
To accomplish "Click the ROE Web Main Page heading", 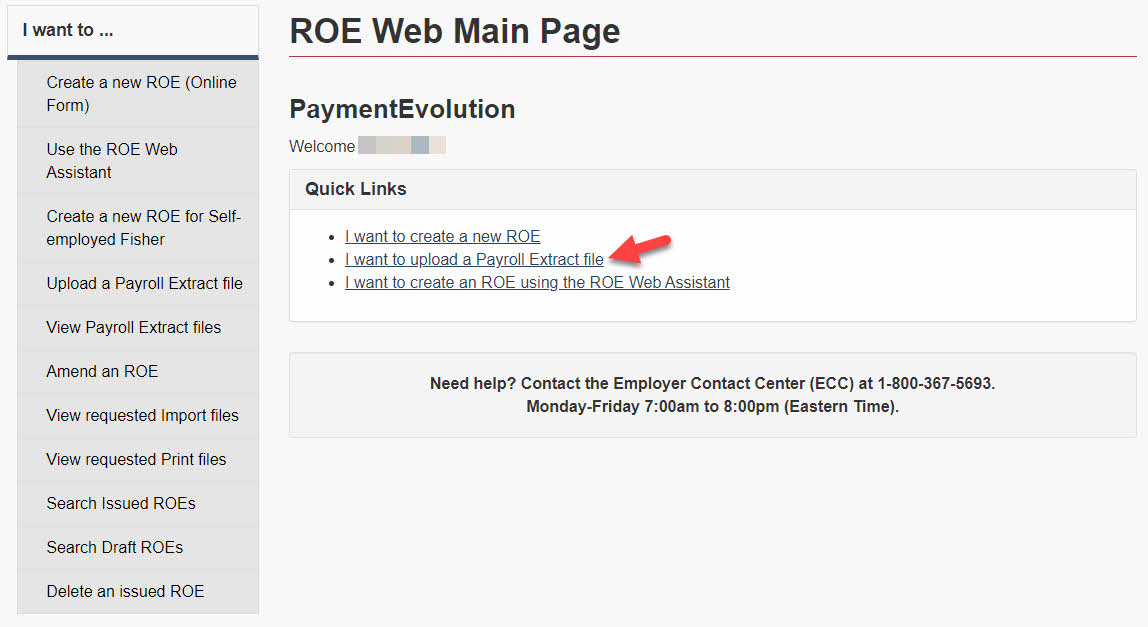I will tap(454, 31).
